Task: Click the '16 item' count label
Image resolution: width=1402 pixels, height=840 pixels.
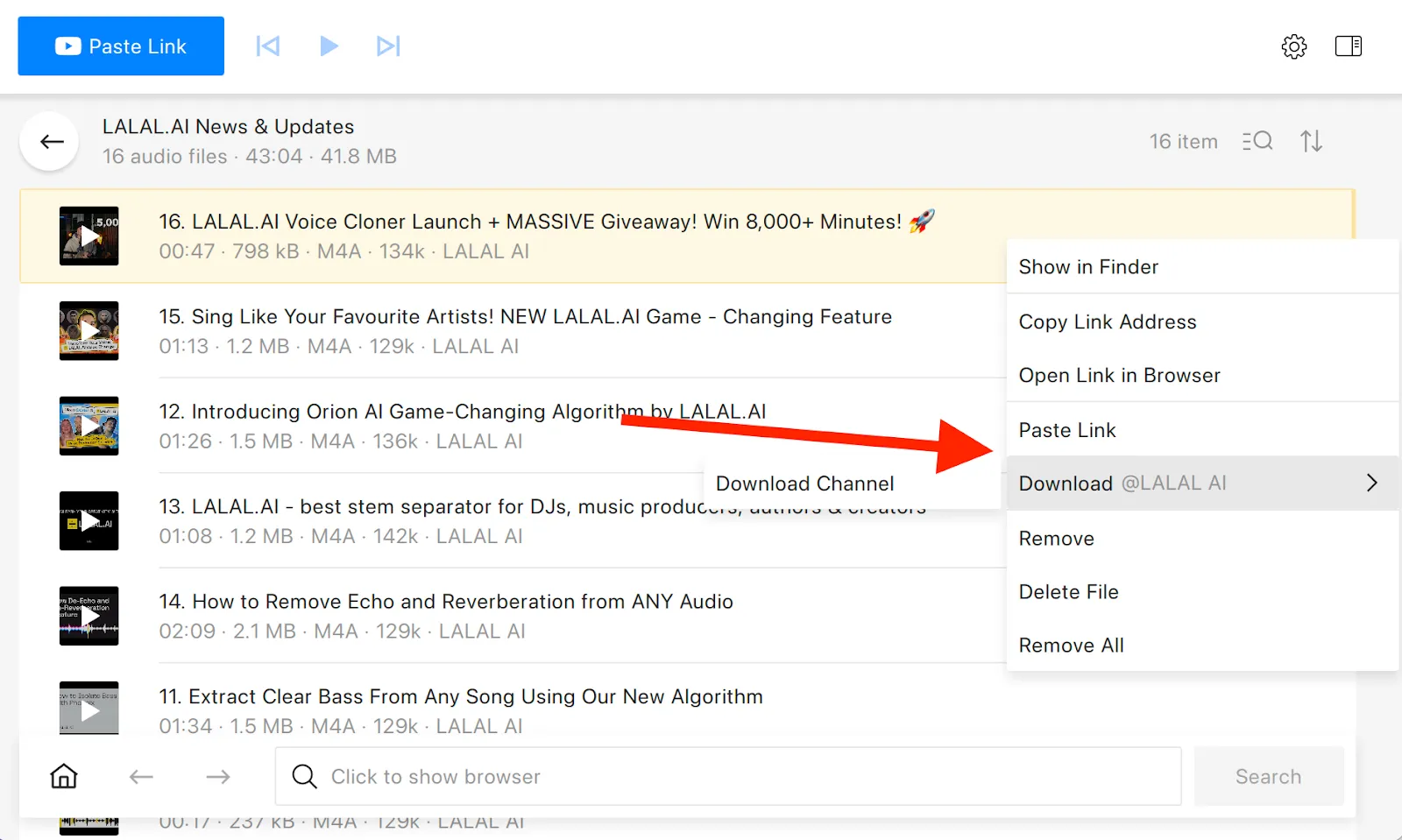Action: [1184, 142]
